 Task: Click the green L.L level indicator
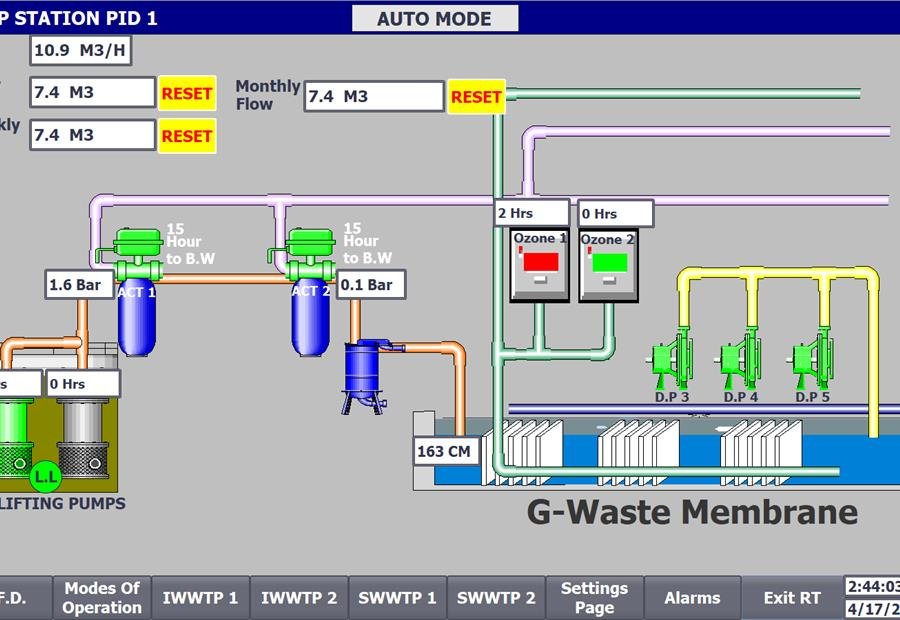click(x=45, y=476)
